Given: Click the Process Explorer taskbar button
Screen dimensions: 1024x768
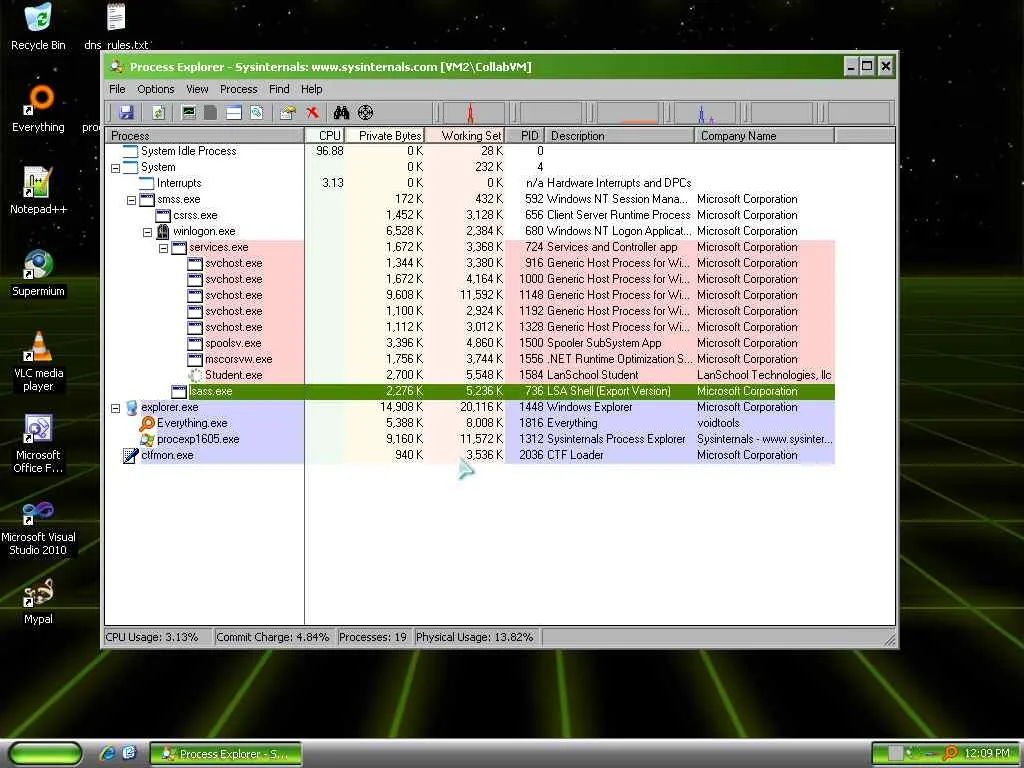Looking at the screenshot, I should point(226,754).
